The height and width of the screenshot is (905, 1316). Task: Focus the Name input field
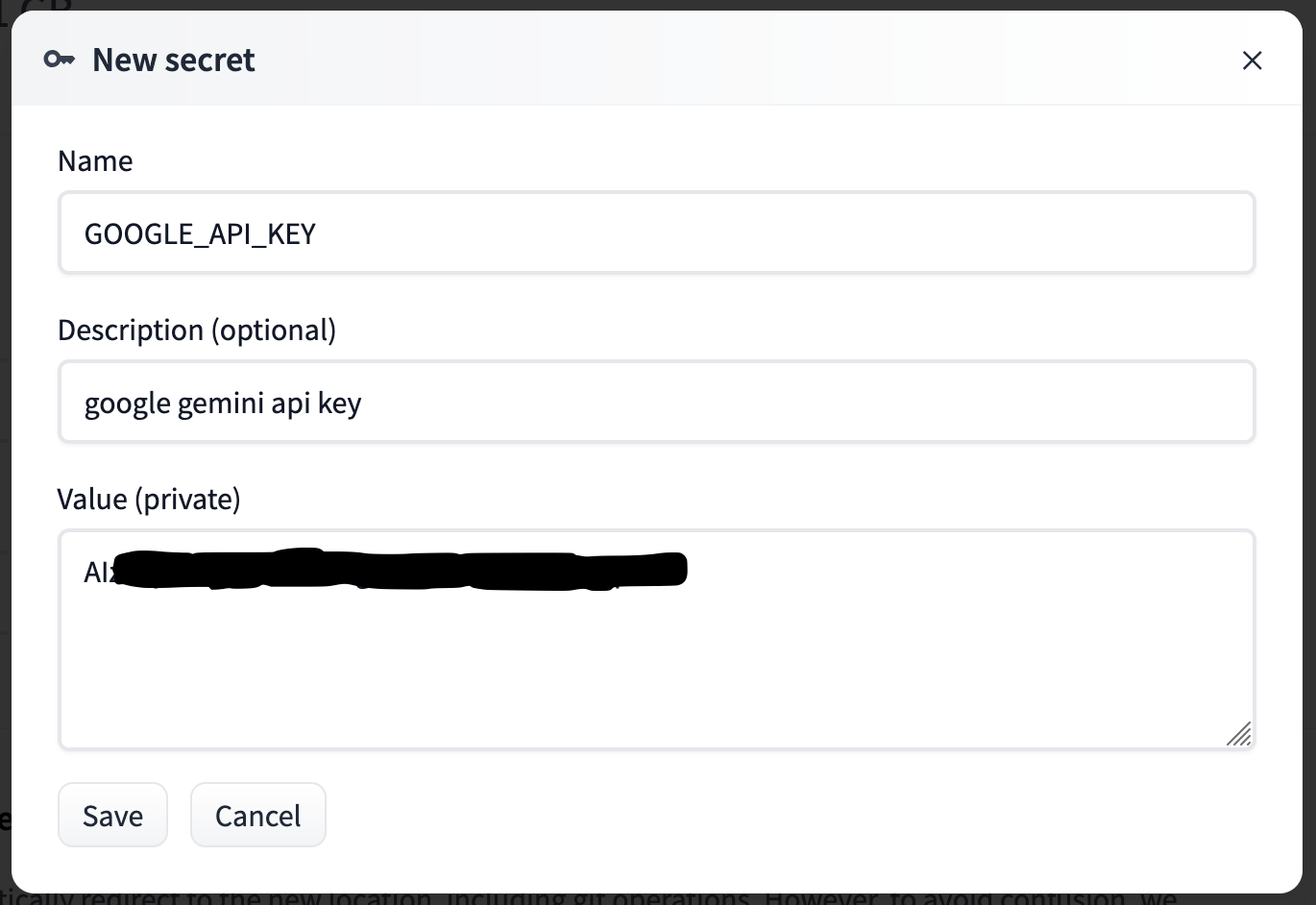(657, 232)
